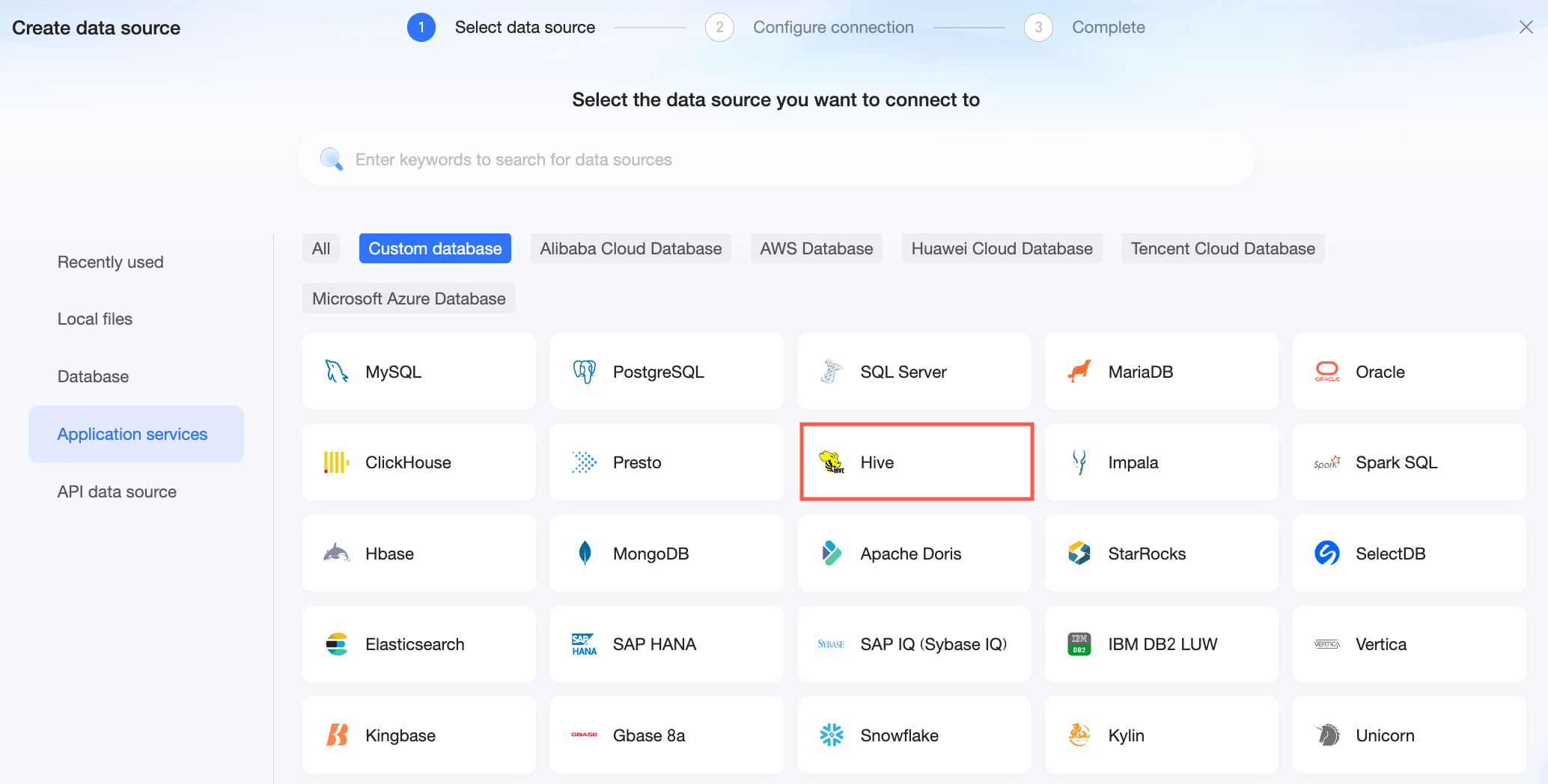Viewport: 1548px width, 784px height.
Task: Select the SelectDB blue icon
Action: tap(1327, 554)
